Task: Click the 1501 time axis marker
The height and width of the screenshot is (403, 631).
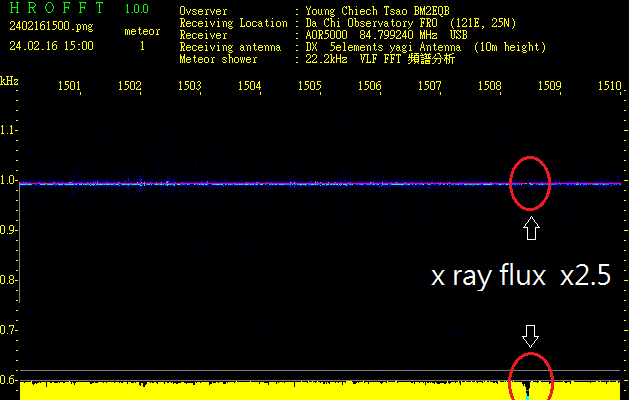Action: coord(69,87)
